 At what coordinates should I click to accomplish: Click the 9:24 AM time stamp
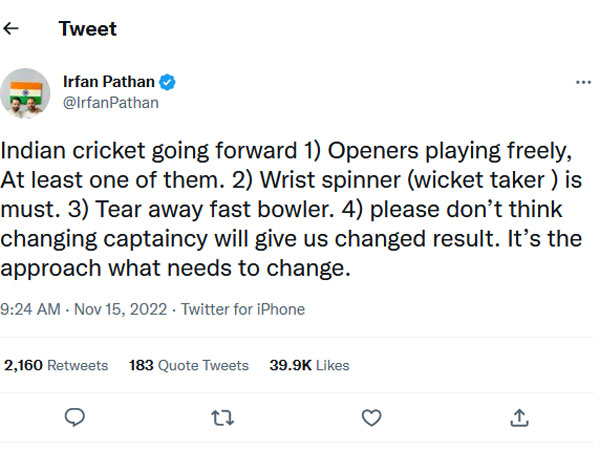click(29, 309)
